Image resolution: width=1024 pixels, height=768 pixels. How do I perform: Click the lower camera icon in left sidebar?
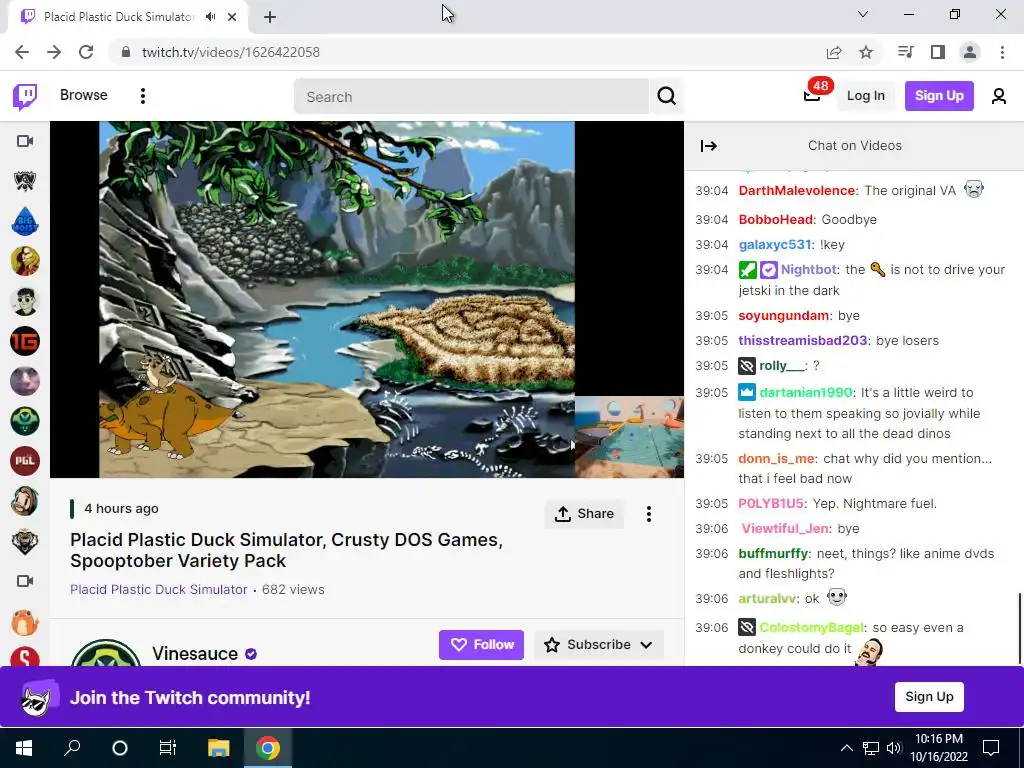25,581
